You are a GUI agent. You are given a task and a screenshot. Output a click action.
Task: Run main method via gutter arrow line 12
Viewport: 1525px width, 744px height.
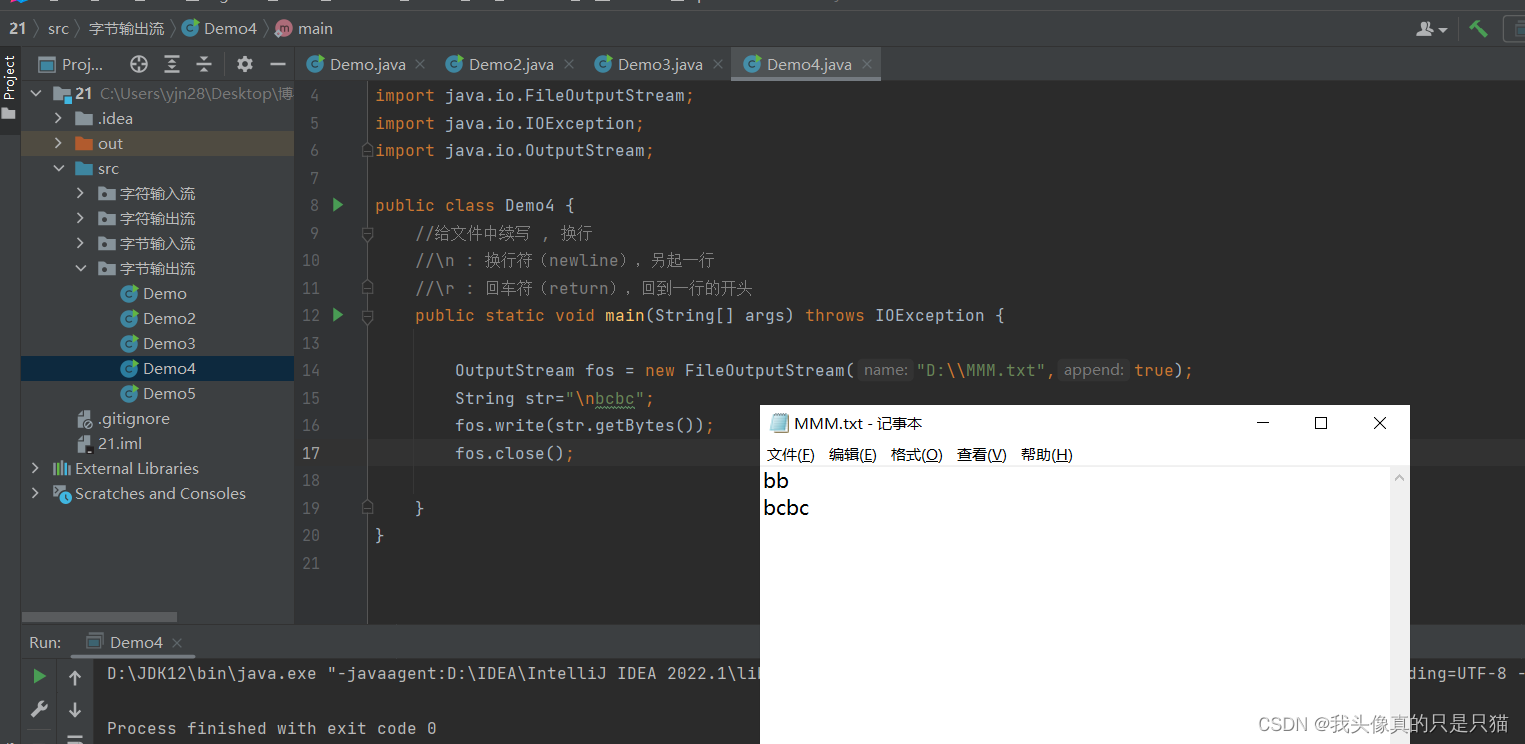(338, 315)
